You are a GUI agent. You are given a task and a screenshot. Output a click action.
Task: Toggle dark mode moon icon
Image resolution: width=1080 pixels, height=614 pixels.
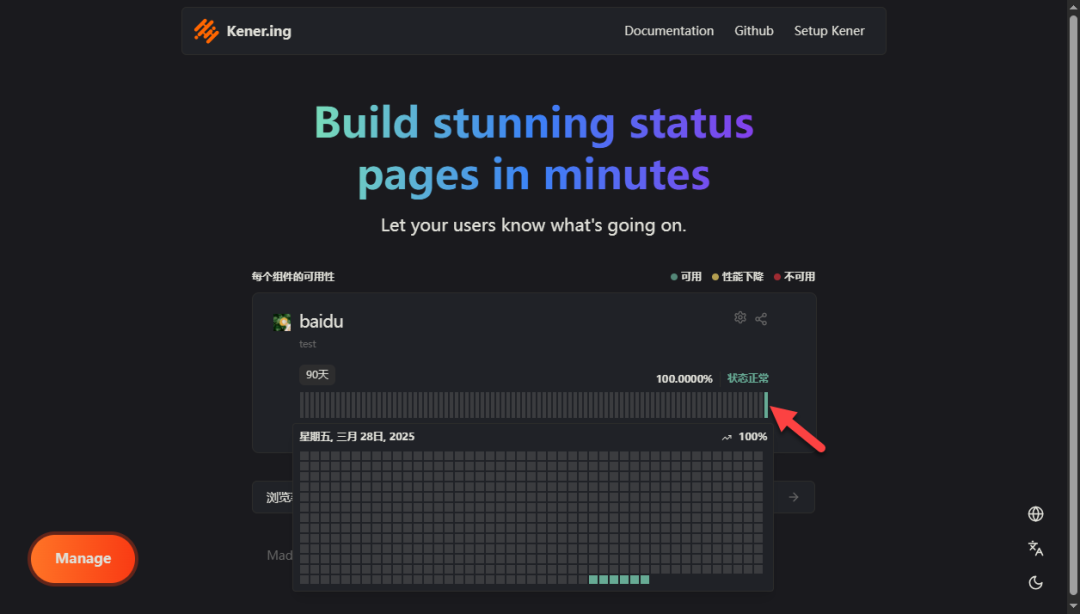pos(1035,582)
